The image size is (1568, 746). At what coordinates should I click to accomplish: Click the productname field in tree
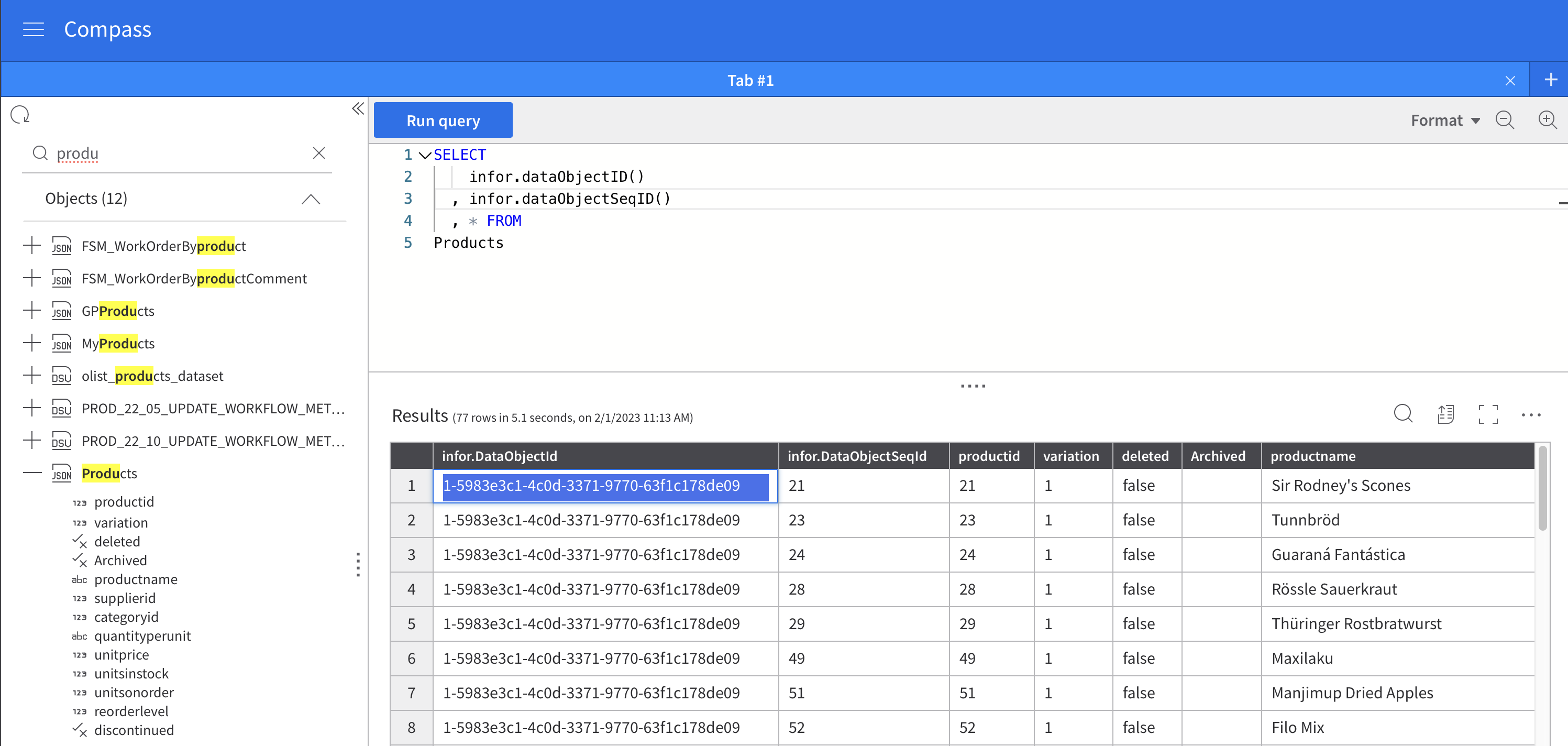[x=136, y=579]
